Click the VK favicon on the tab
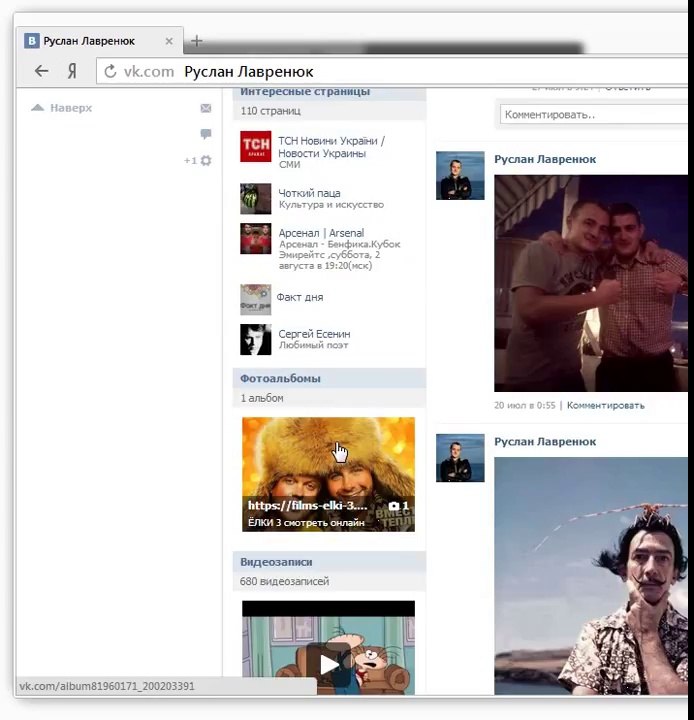The height and width of the screenshot is (720, 694). pos(31,41)
